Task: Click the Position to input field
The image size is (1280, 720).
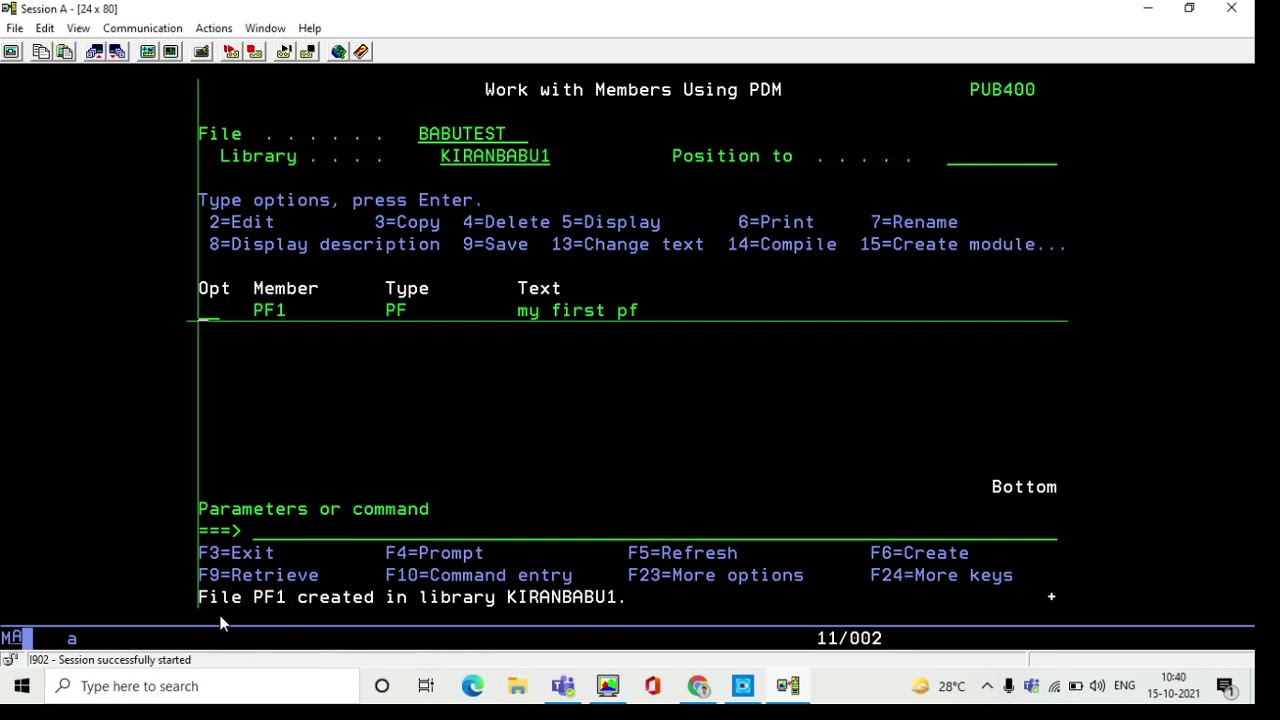Action: [1002, 156]
